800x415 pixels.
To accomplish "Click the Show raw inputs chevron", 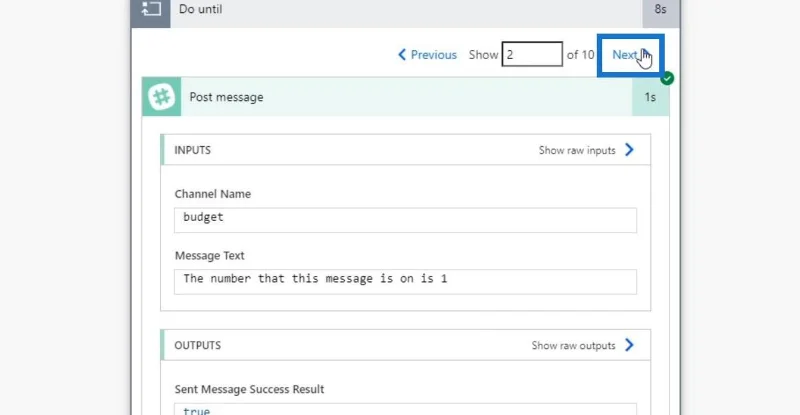I will [x=630, y=150].
